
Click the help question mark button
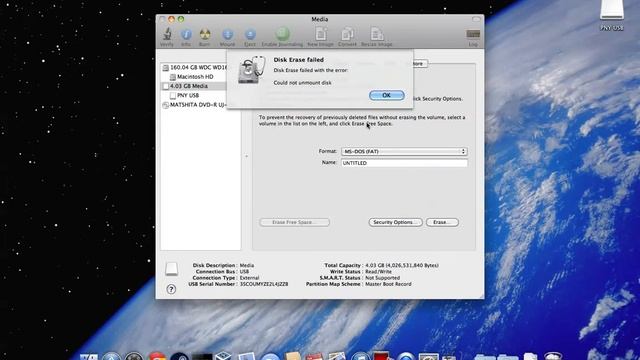[171, 289]
